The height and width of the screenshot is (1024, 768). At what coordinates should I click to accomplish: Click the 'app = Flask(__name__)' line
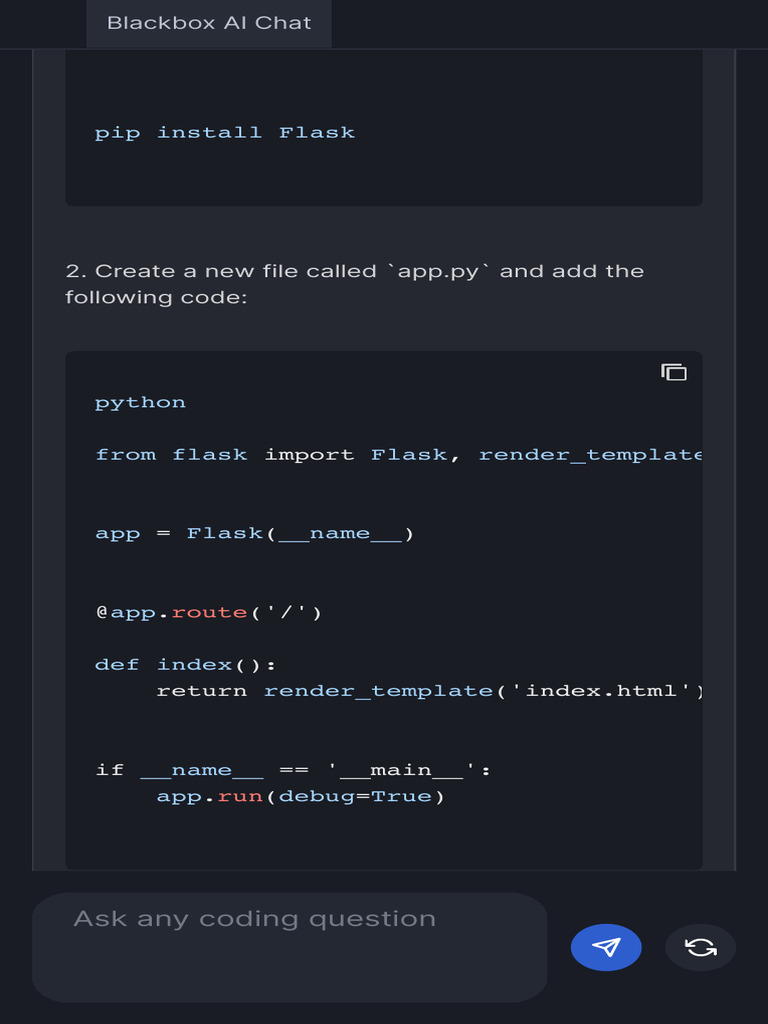pyautogui.click(x=254, y=533)
